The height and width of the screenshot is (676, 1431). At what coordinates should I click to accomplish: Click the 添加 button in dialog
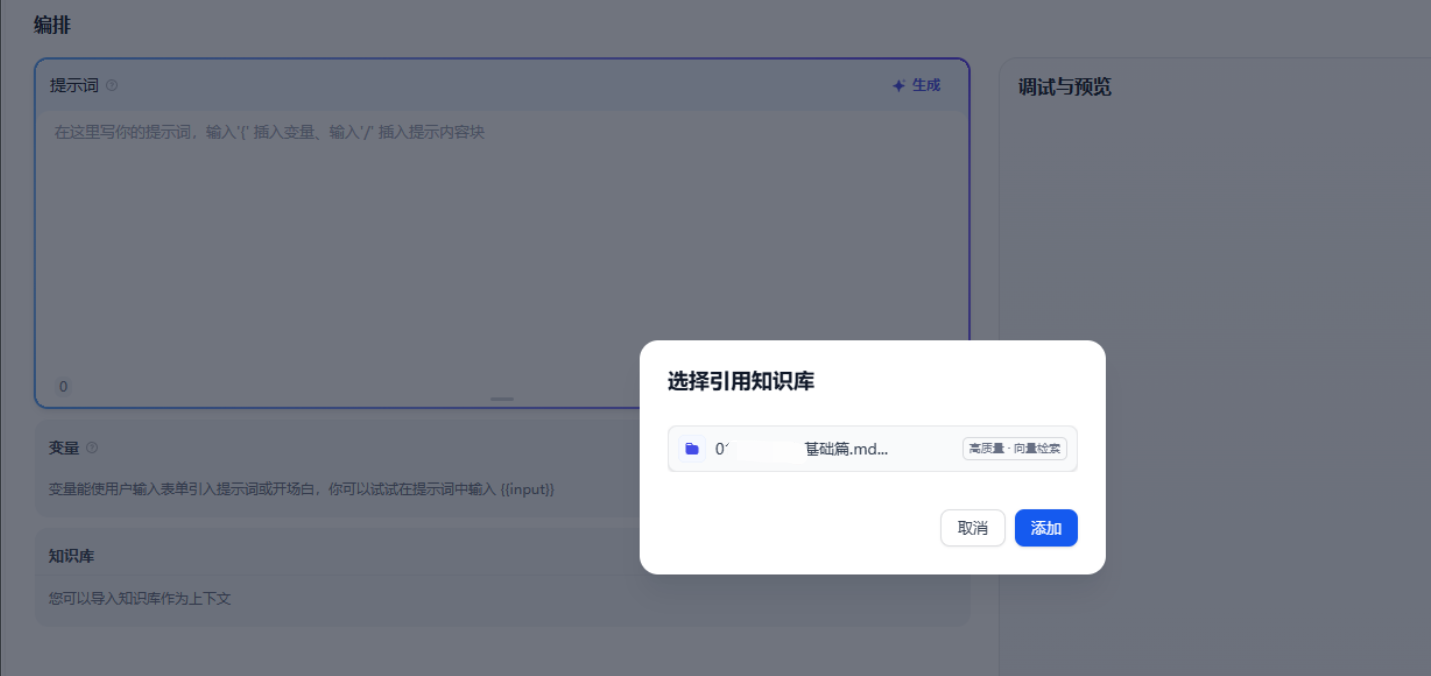click(x=1046, y=528)
